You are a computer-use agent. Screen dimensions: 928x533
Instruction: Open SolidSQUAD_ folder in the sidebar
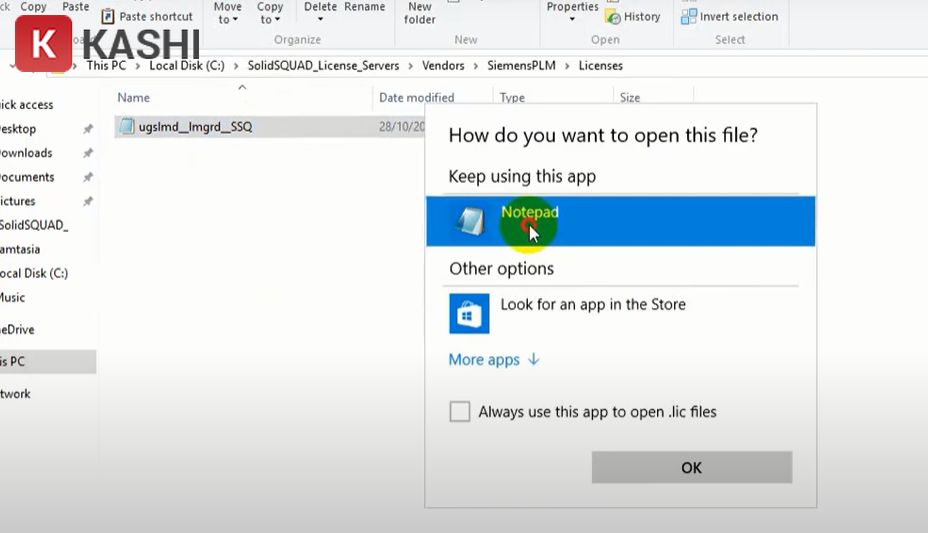[34, 225]
